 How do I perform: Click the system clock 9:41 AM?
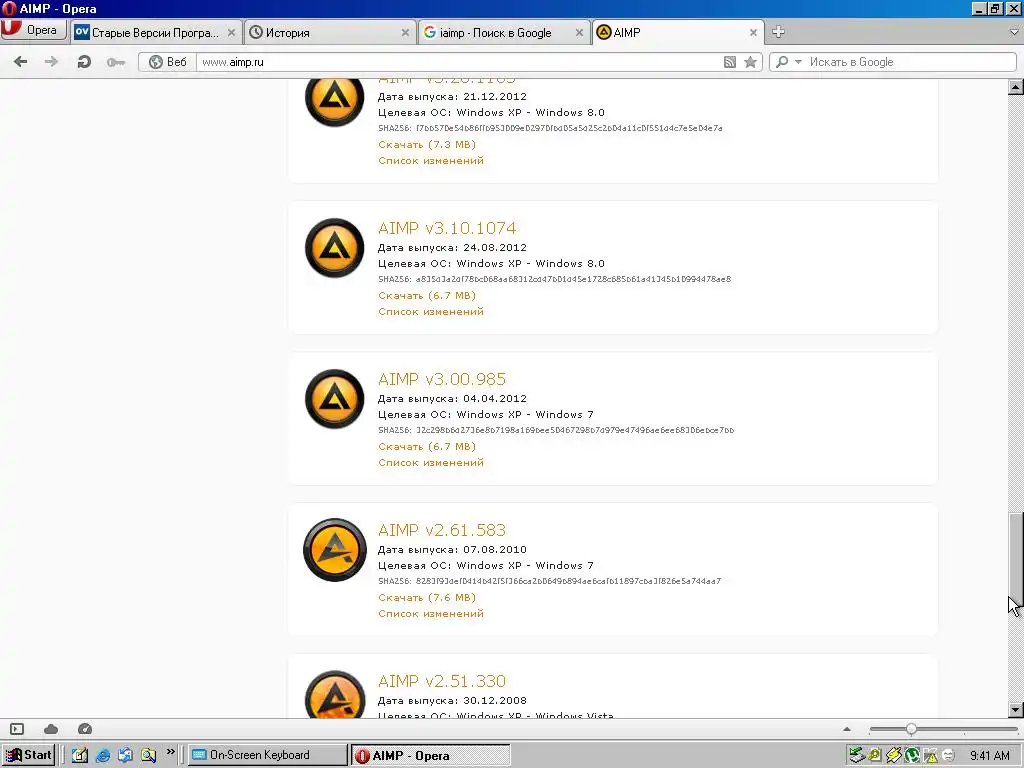click(989, 756)
